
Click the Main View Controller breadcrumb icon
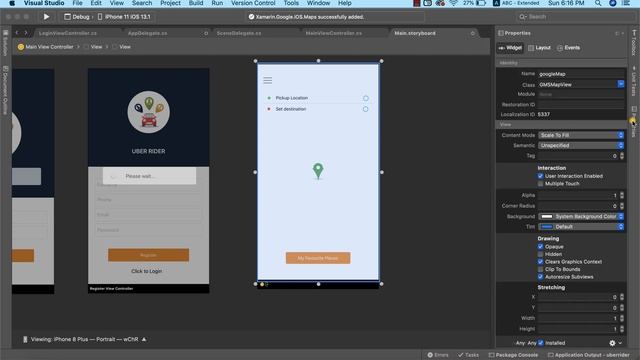21,47
